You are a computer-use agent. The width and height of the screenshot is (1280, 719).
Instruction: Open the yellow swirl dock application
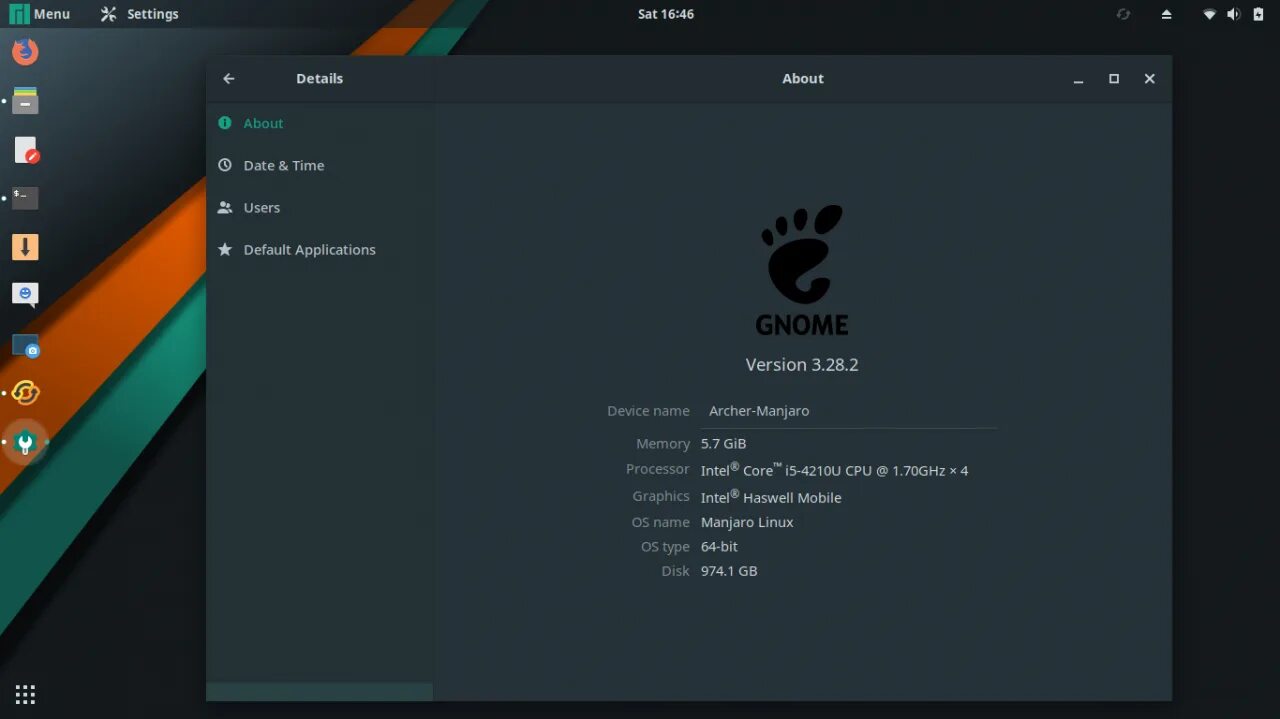point(25,393)
